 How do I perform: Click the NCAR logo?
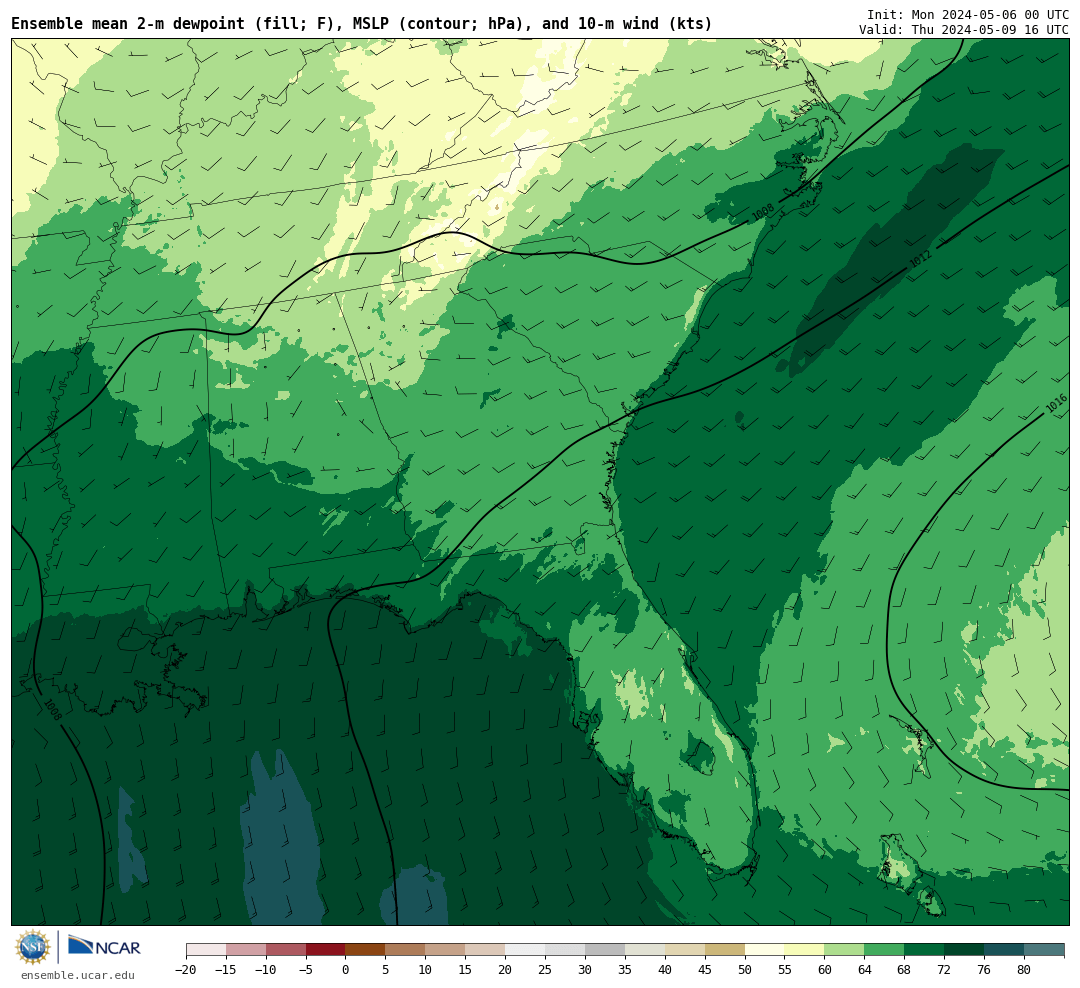click(104, 946)
